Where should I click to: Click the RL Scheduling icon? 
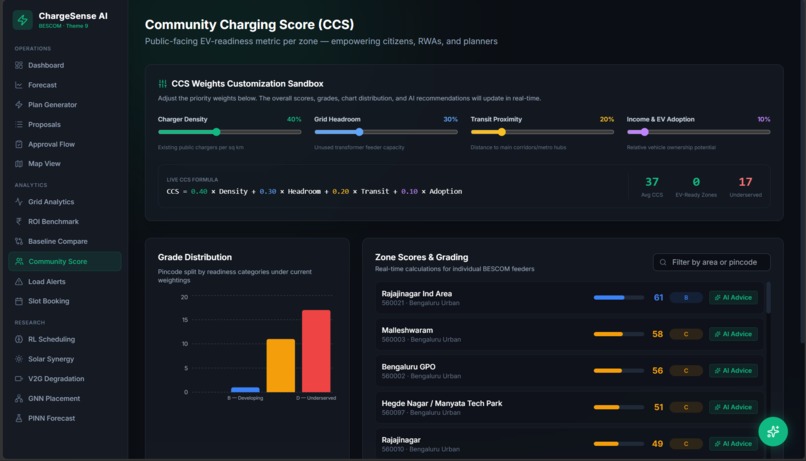tap(19, 339)
